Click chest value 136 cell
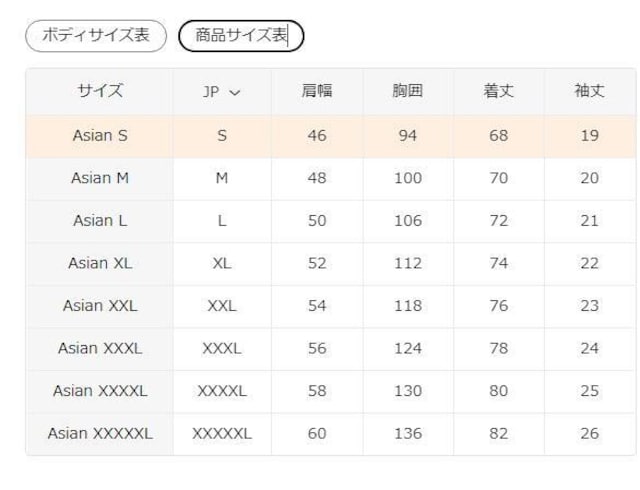 tap(407, 433)
